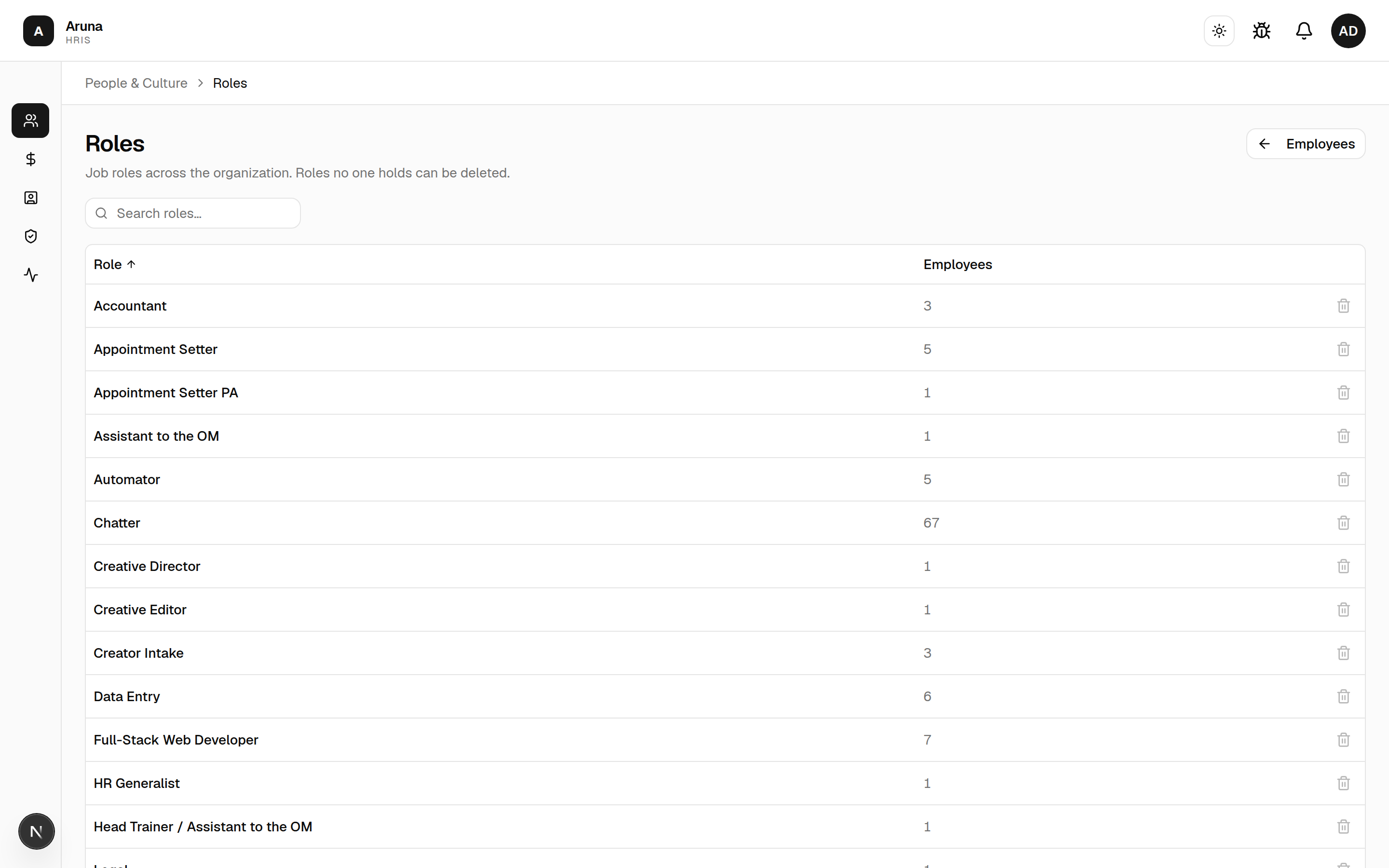The height and width of the screenshot is (868, 1389).
Task: Select the HR Generalist row name
Action: coord(136,783)
